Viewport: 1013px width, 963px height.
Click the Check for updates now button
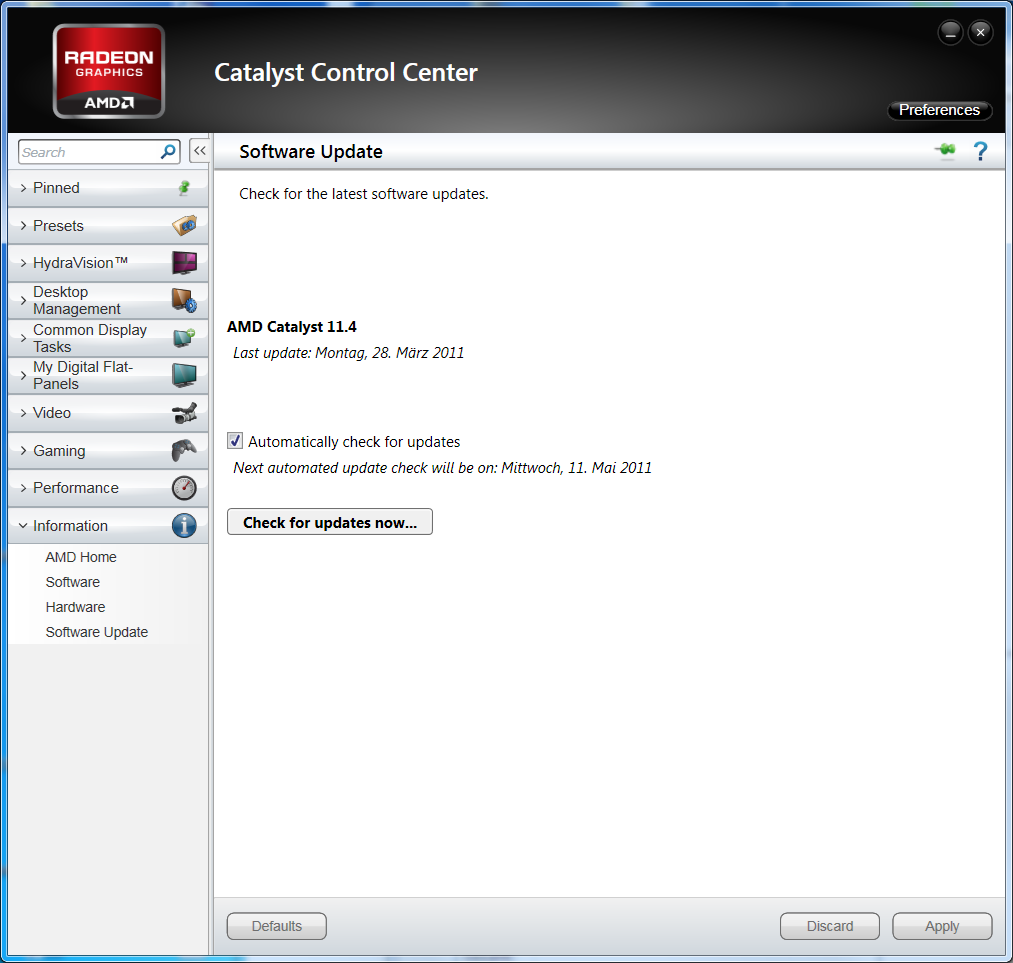click(x=329, y=521)
